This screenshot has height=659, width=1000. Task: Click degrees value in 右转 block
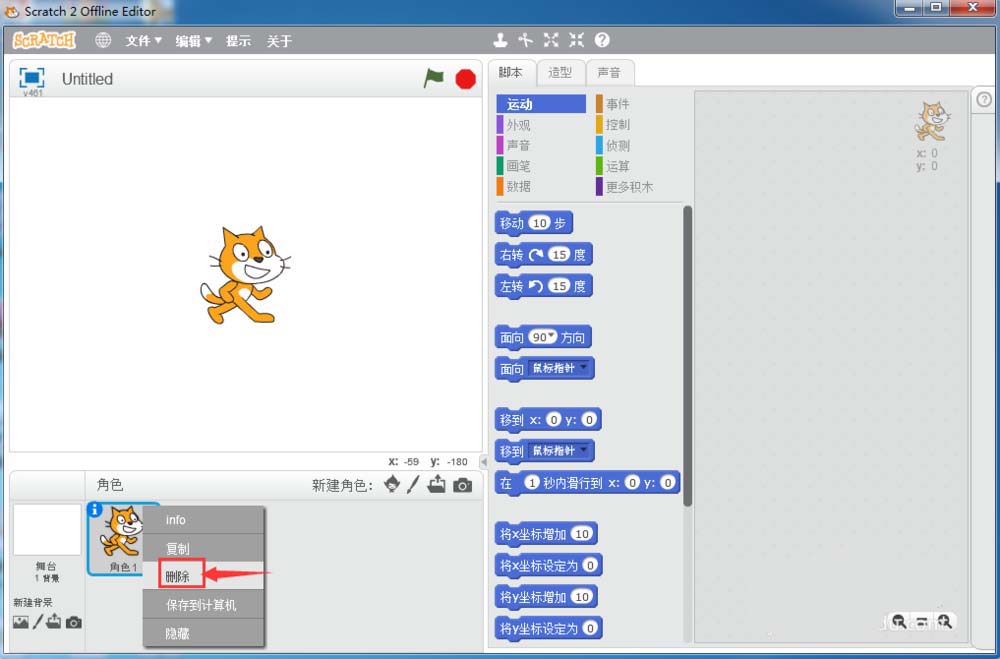[x=559, y=255]
